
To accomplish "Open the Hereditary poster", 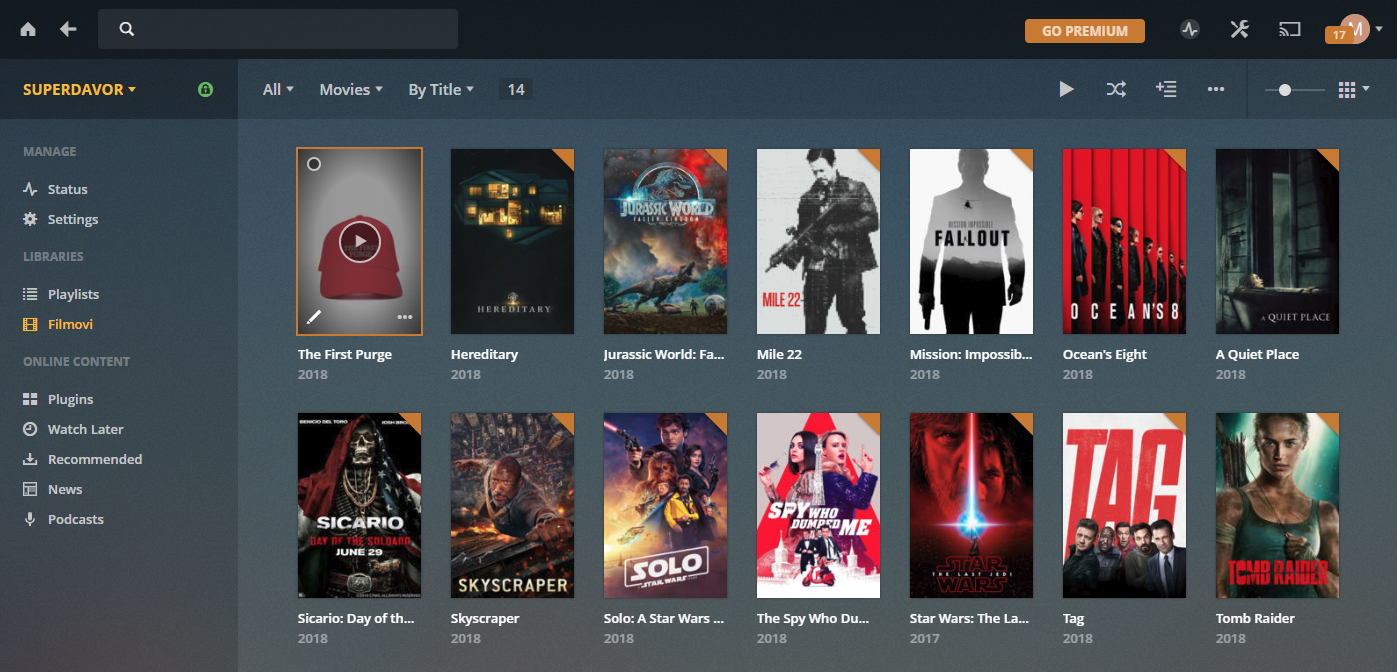I will 512,241.
